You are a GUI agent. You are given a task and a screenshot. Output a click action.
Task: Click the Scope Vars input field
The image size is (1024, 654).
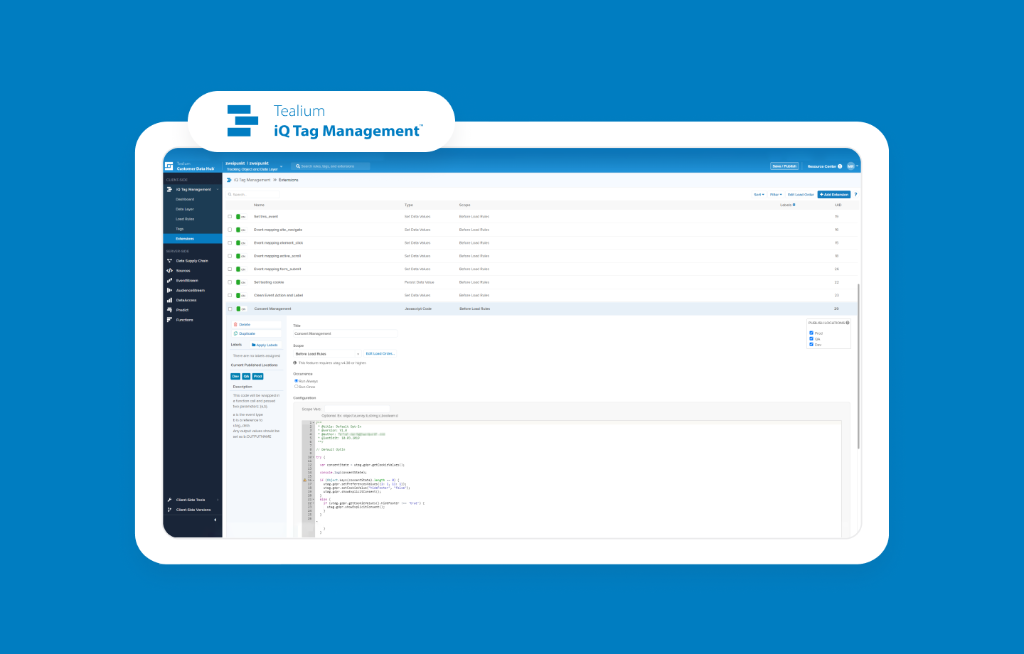pos(357,409)
